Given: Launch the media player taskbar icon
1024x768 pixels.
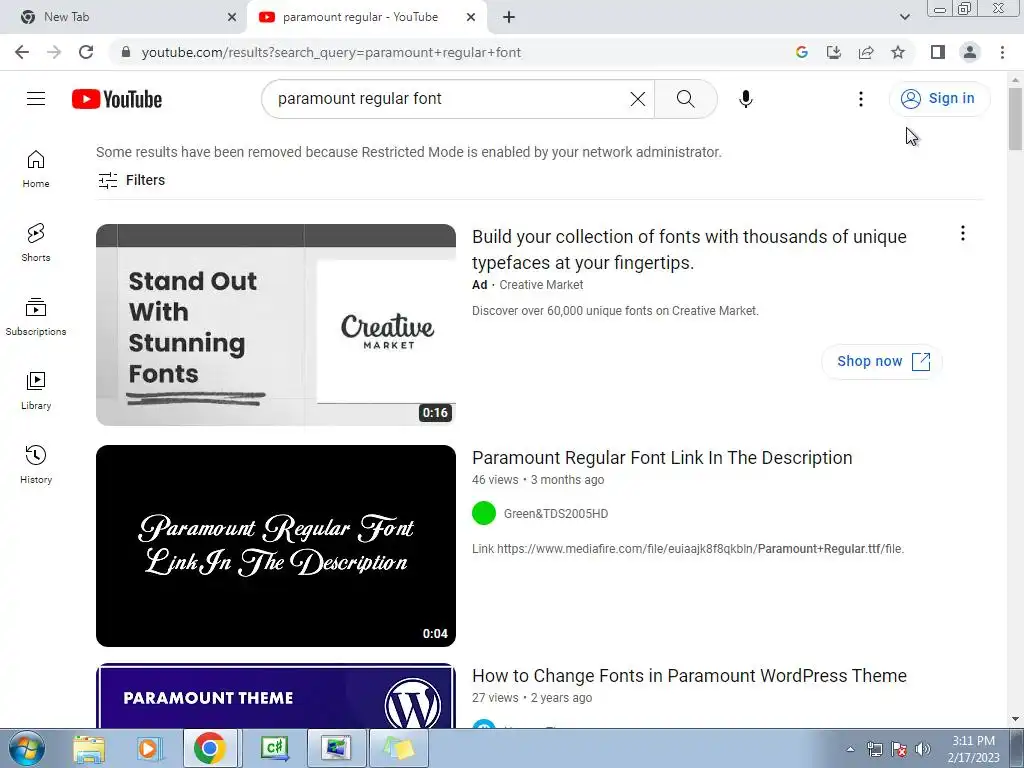Looking at the screenshot, I should 149,748.
